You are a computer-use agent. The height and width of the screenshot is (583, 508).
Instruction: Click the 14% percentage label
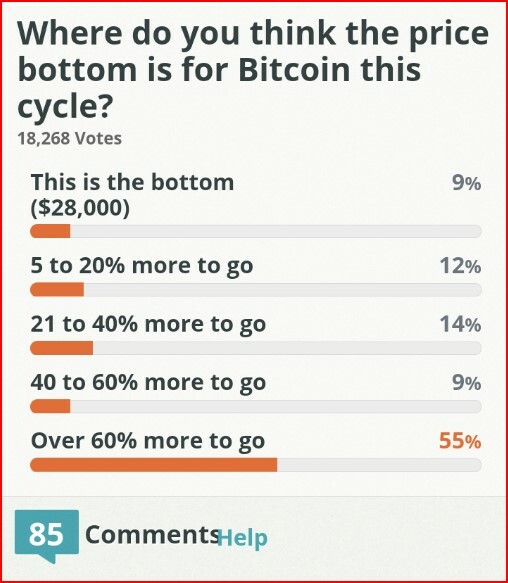coord(460,324)
